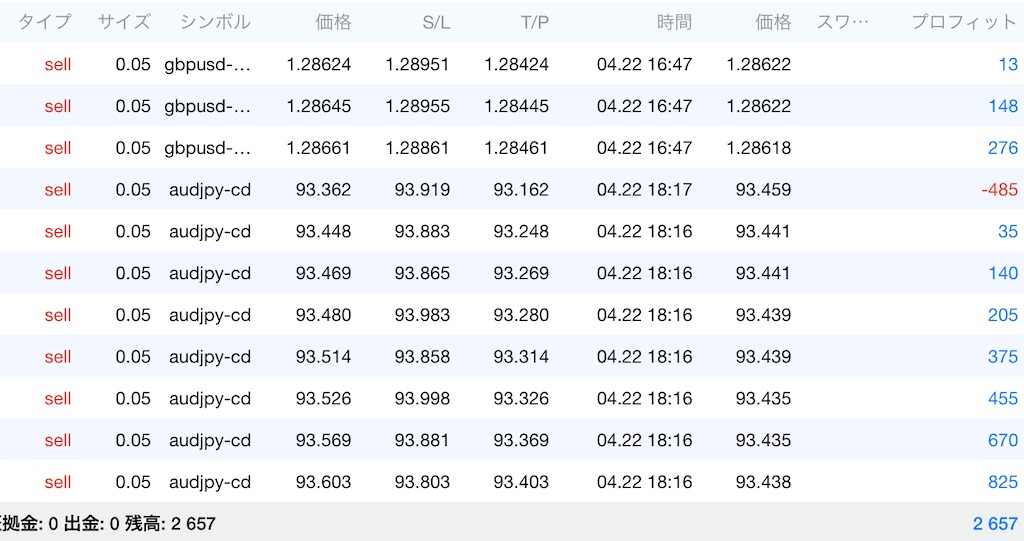
Task: Select gbpusd row with profit 276
Action: (x=512, y=148)
